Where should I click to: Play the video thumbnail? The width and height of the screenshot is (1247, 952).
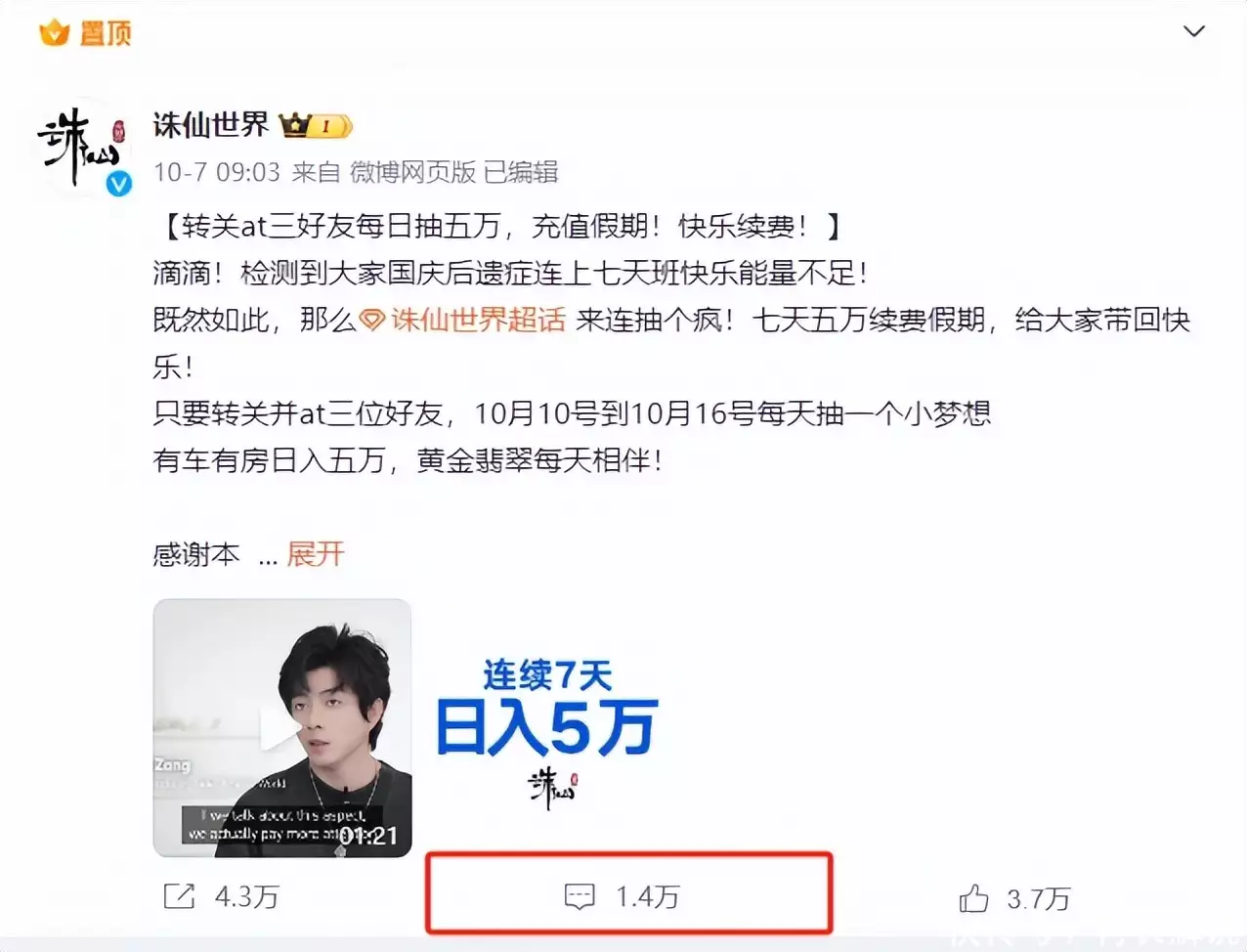[x=282, y=728]
